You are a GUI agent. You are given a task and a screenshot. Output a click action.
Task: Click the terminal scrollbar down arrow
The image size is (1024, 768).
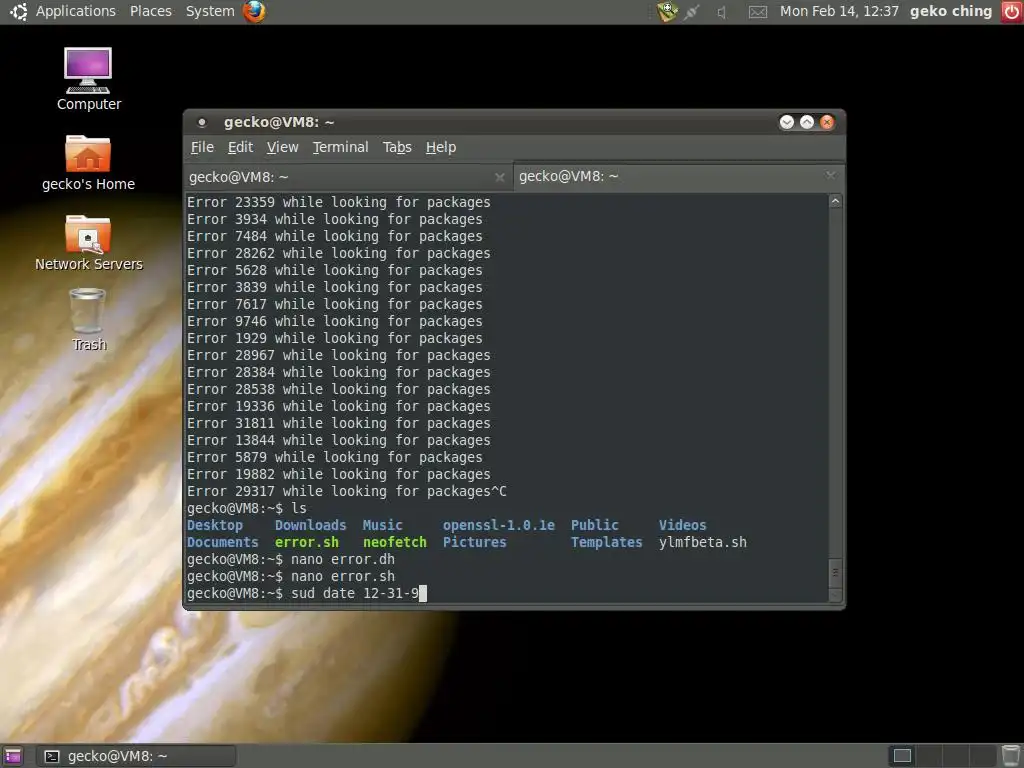(835, 595)
